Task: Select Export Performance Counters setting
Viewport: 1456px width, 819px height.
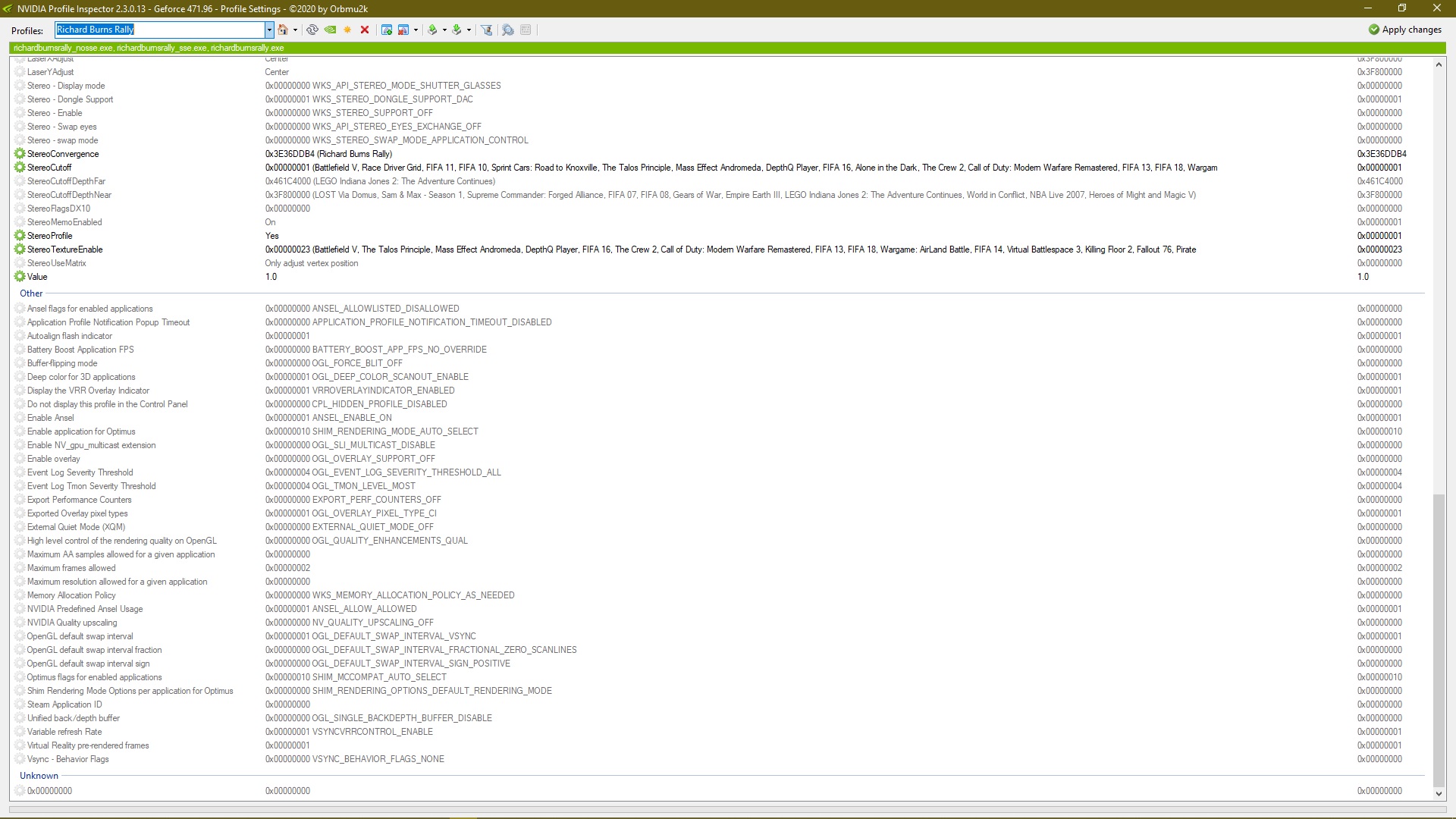Action: point(79,500)
